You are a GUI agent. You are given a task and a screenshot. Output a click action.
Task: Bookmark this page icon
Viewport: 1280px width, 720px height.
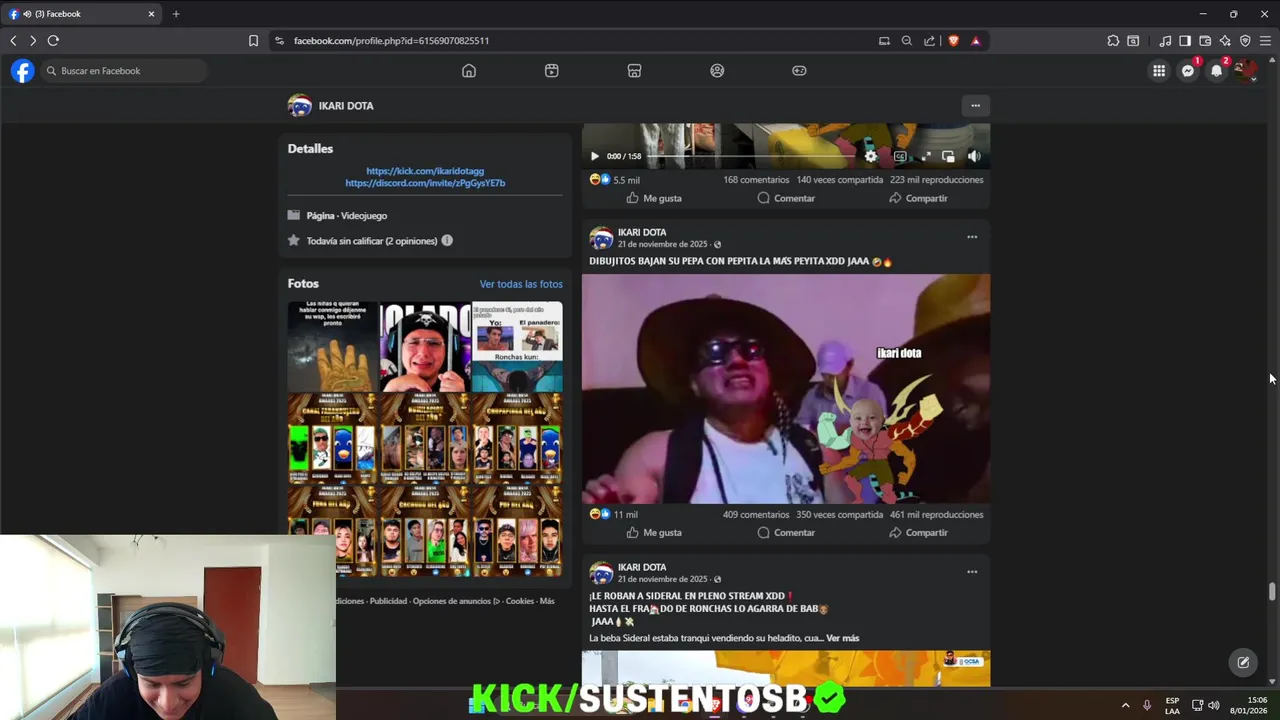253,41
